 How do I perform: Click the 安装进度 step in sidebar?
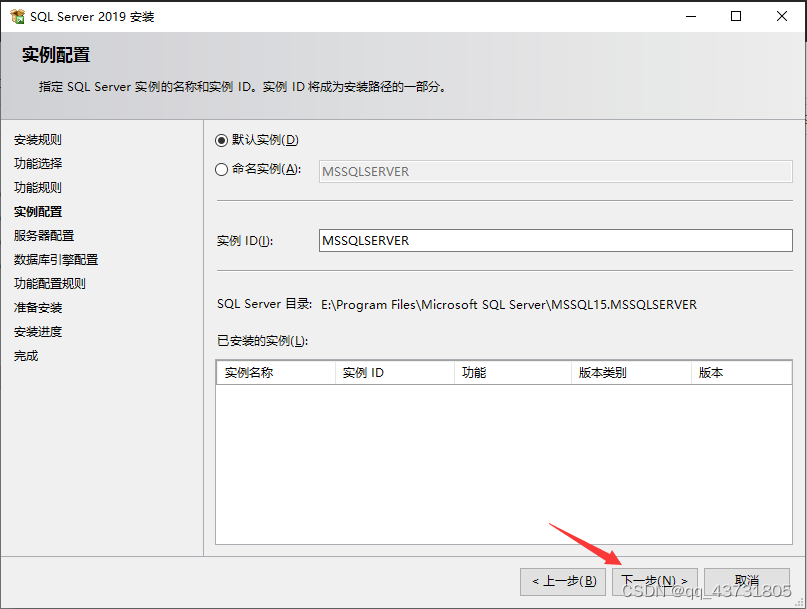click(38, 332)
